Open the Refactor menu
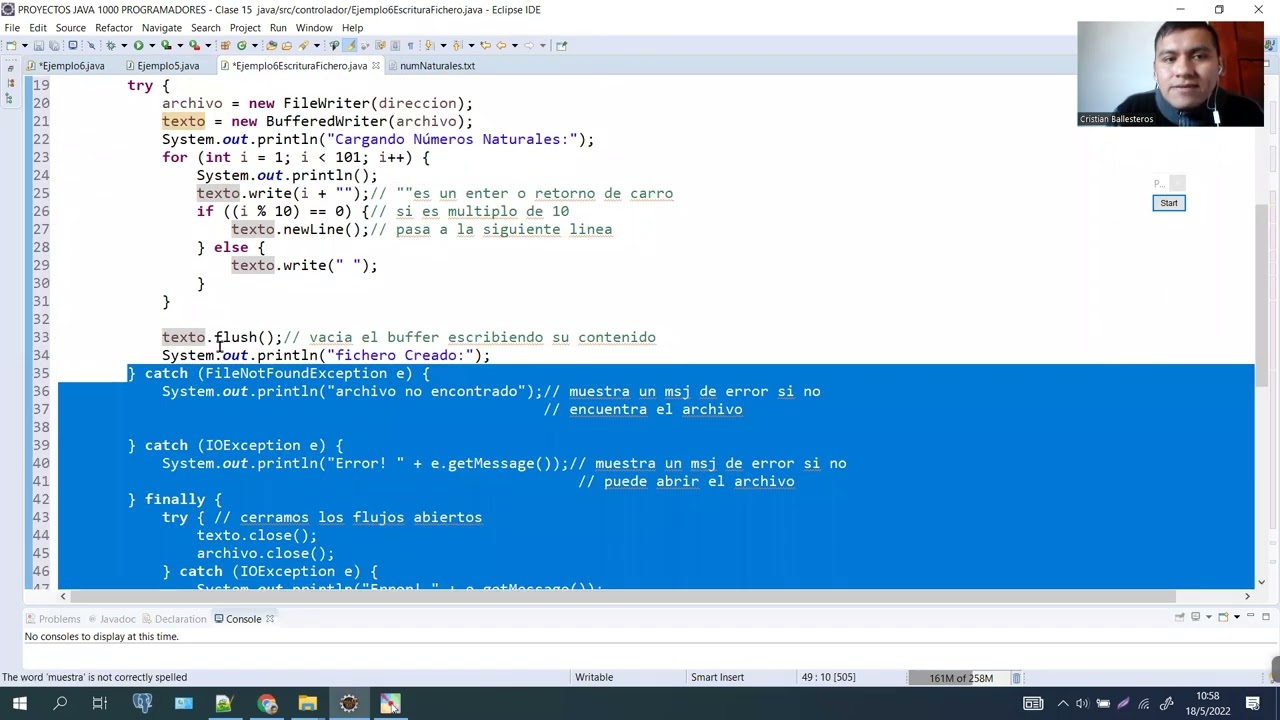1280x720 pixels. (x=114, y=28)
